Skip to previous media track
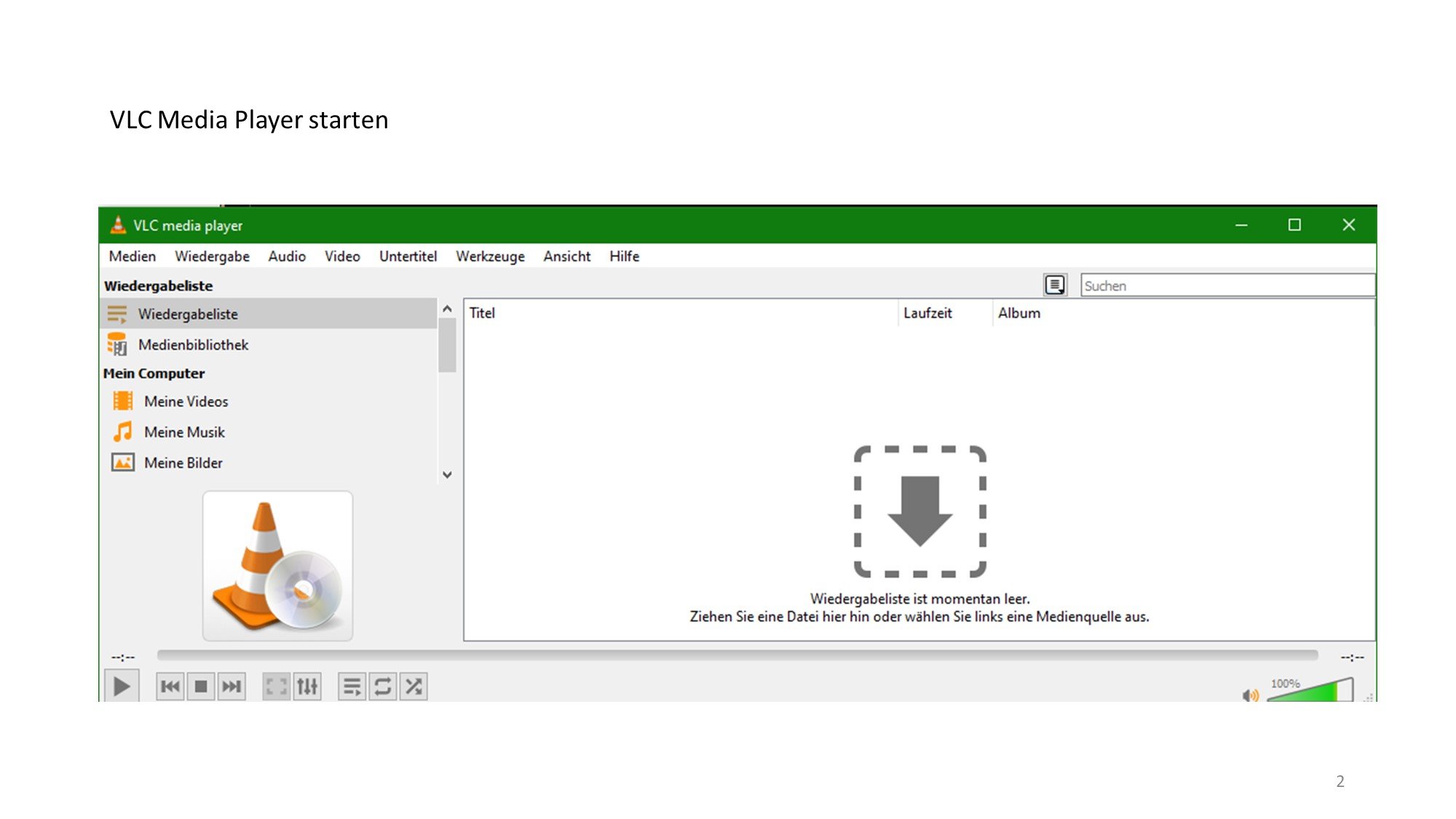Image resolution: width=1456 pixels, height=819 pixels. coord(170,687)
